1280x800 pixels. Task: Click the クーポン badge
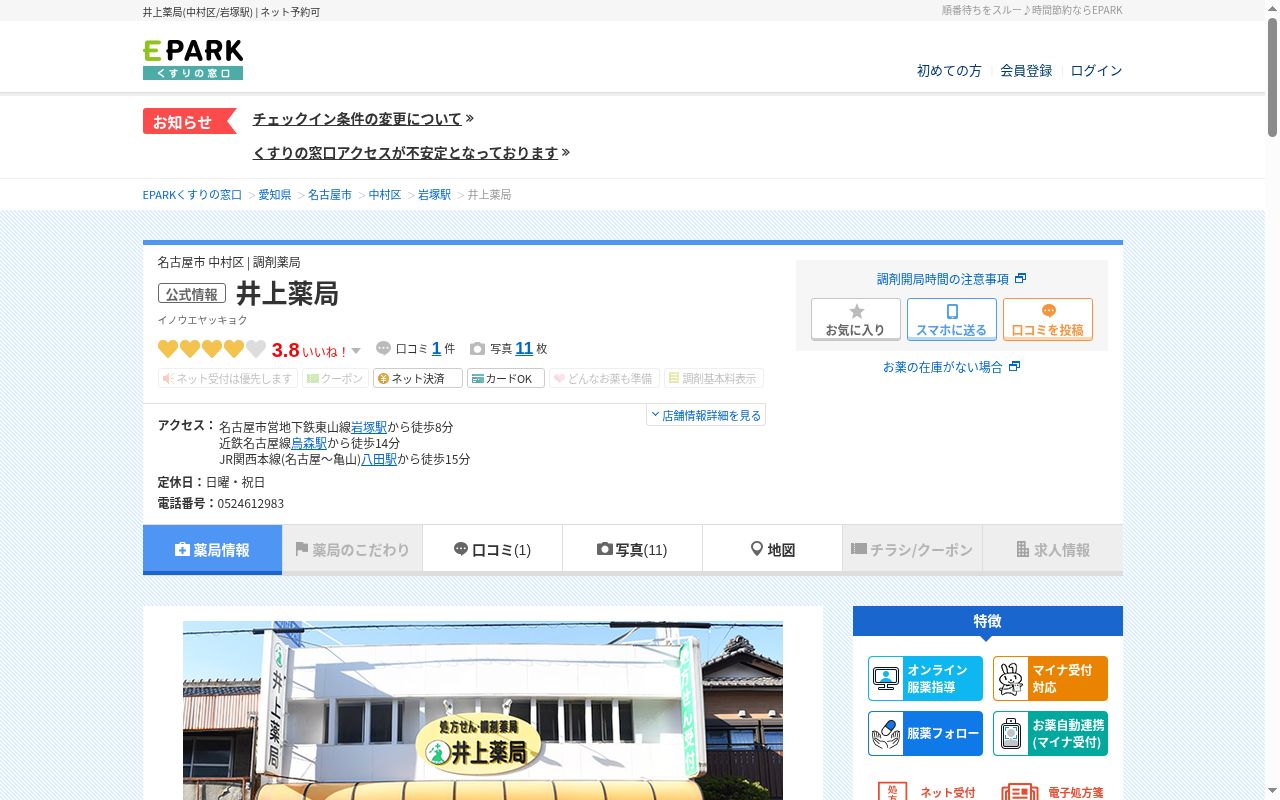(335, 378)
